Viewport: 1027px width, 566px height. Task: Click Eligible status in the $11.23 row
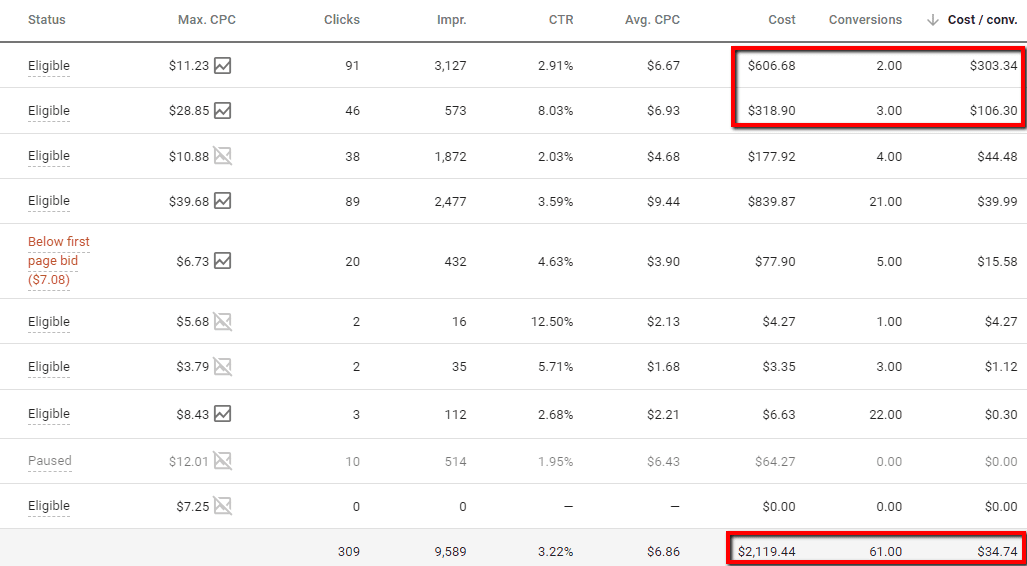tap(48, 66)
